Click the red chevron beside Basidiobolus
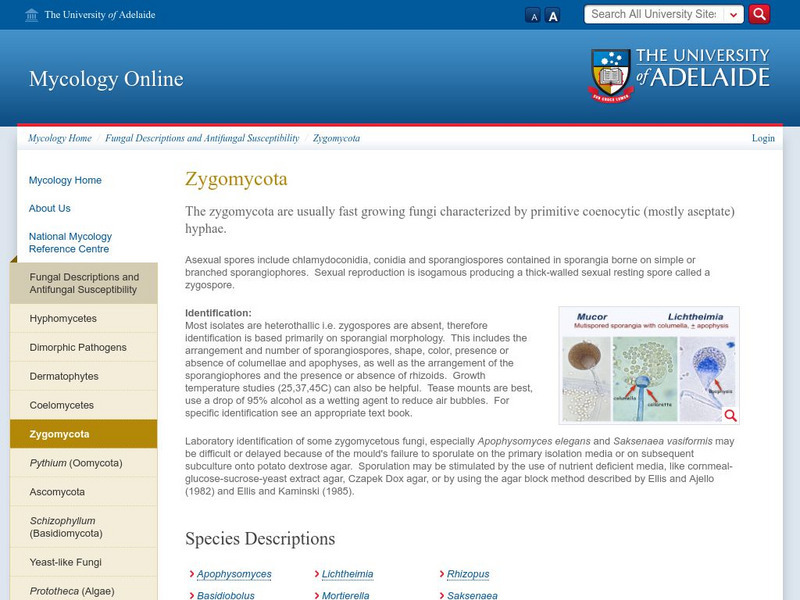This screenshot has width=800, height=600. coord(190,593)
